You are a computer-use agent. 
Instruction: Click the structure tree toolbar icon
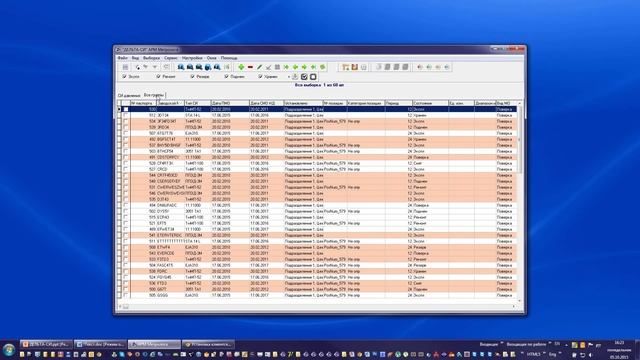346,67
